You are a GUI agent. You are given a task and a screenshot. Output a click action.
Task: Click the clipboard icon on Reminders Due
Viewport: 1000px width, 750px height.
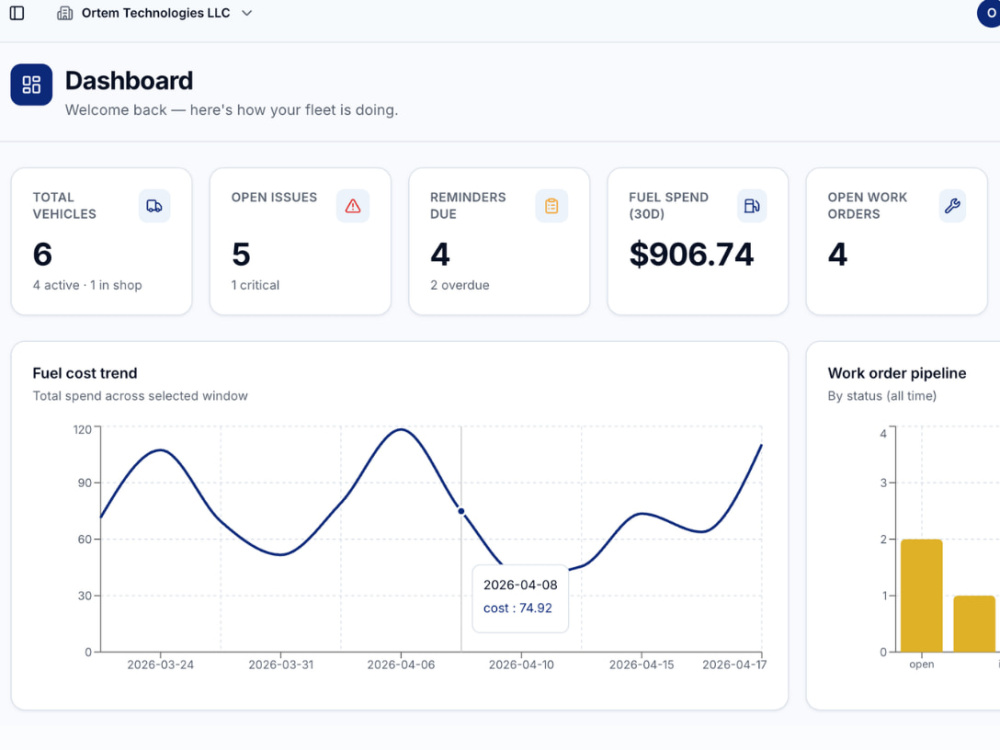(x=552, y=206)
